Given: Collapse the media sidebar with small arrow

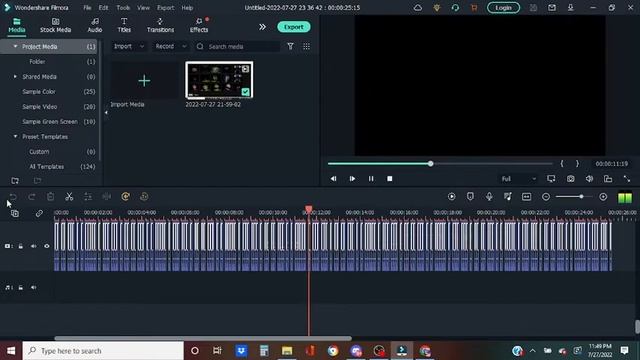Looking at the screenshot, I should 106,113.
